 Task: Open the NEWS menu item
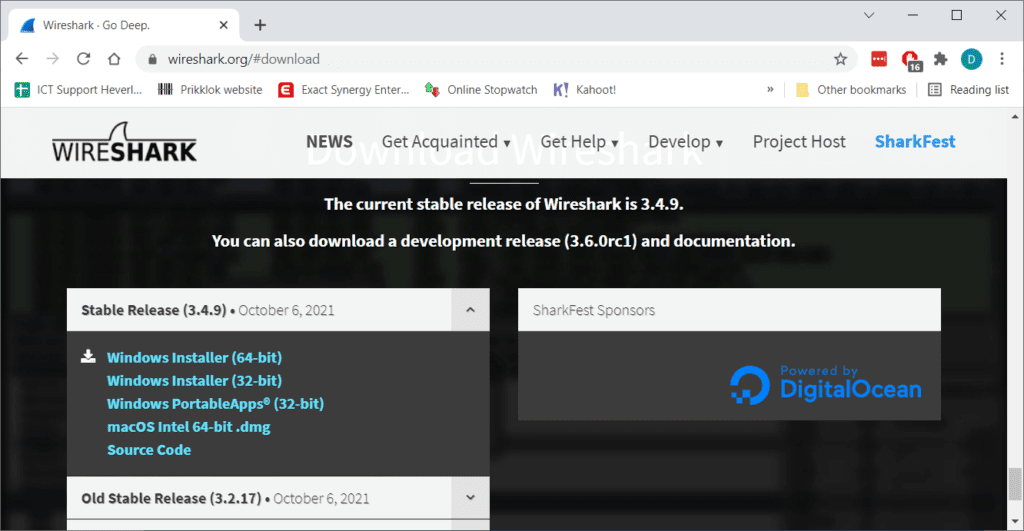[x=329, y=142]
